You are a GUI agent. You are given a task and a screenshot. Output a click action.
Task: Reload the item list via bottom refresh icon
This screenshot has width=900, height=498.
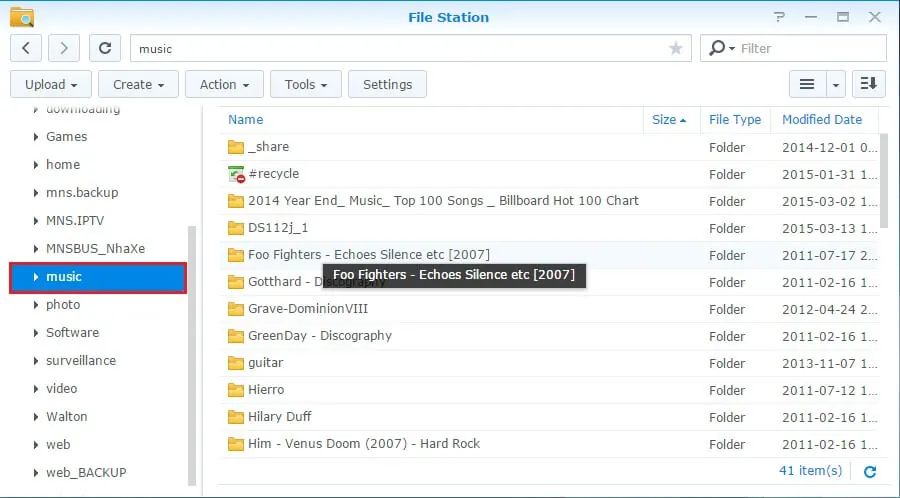[x=870, y=472]
